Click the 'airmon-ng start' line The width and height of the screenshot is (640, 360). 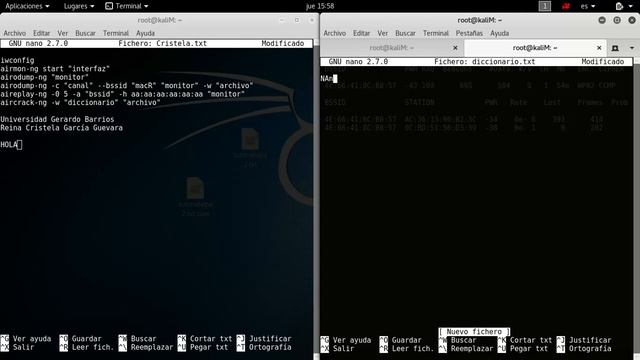click(55, 69)
